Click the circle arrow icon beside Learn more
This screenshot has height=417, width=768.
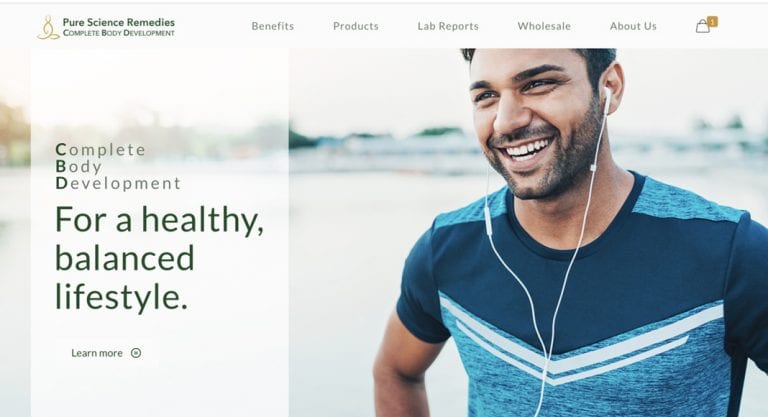point(136,353)
